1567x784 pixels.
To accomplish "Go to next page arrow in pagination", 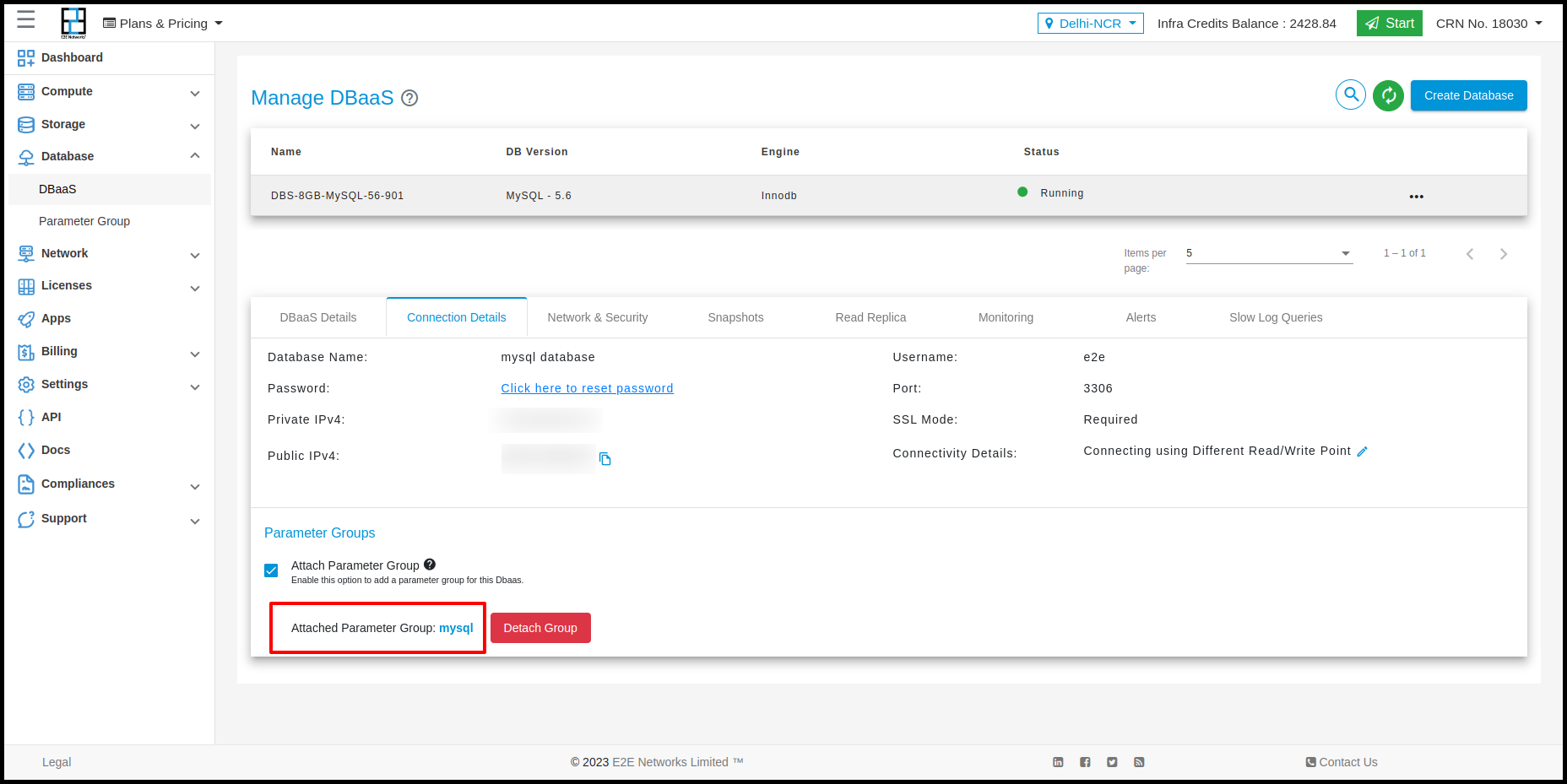I will (1504, 254).
